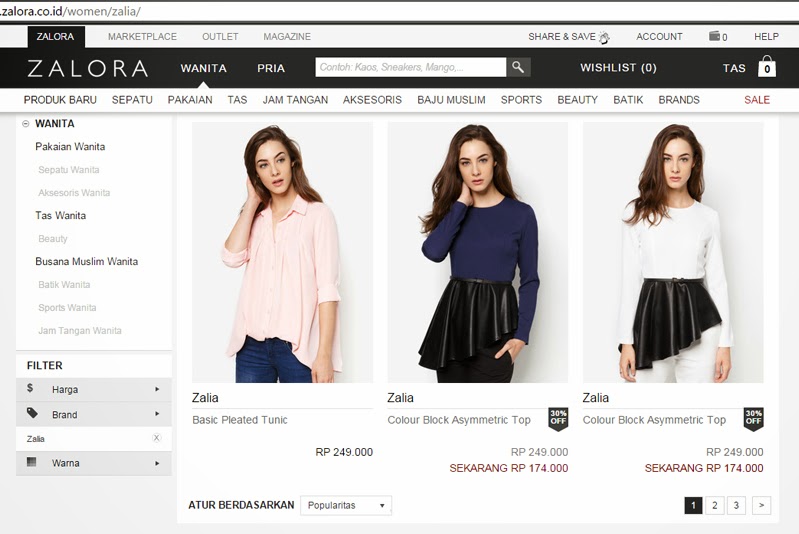799x534 pixels.
Task: Open SPORTS category menu
Action: click(521, 100)
